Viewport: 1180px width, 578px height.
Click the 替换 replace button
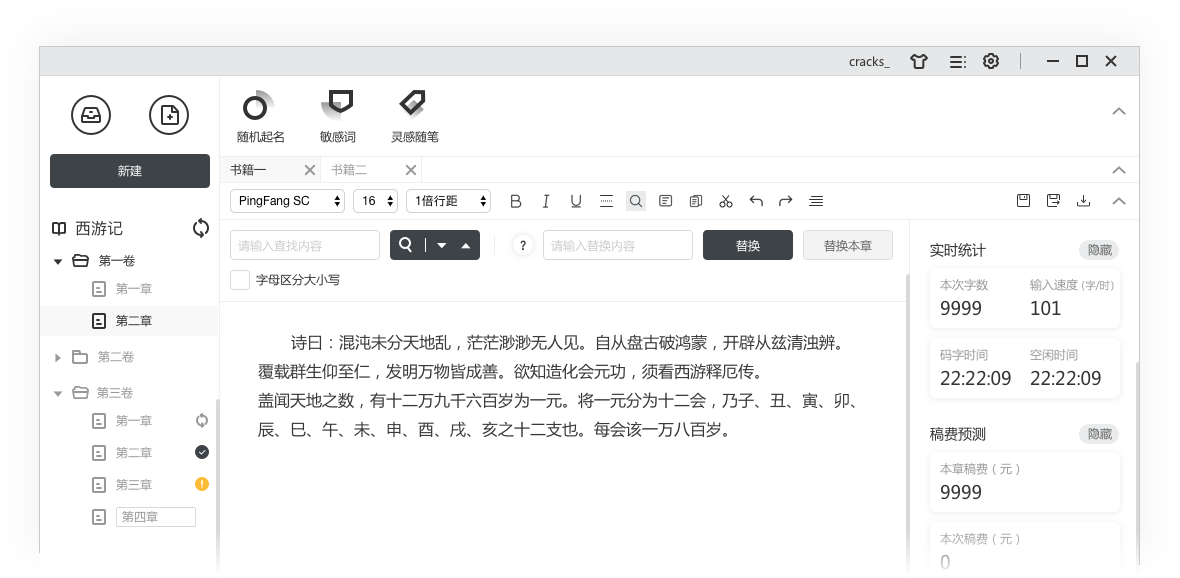pos(748,244)
